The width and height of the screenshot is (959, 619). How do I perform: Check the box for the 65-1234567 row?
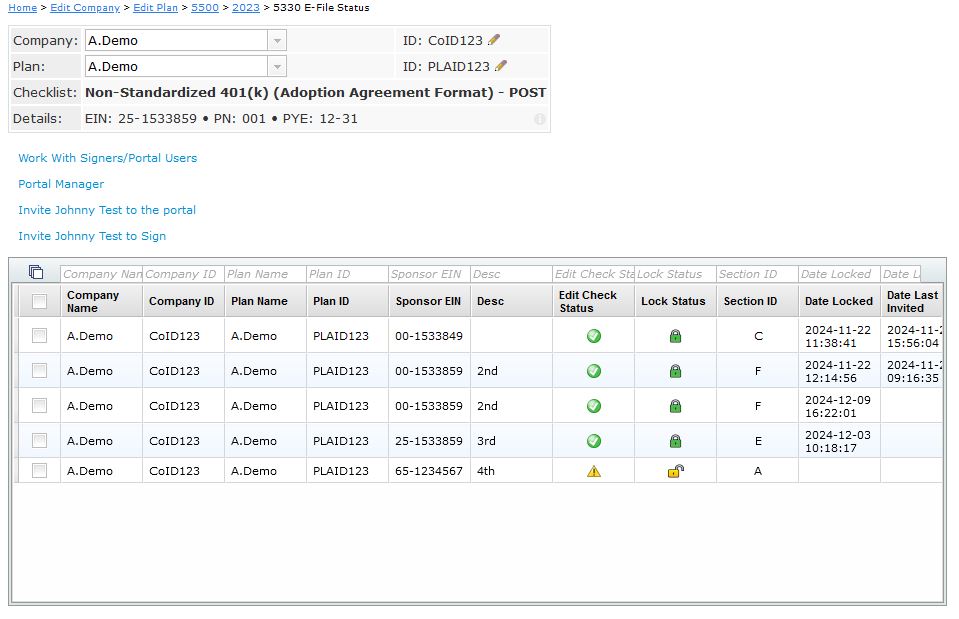click(39, 471)
